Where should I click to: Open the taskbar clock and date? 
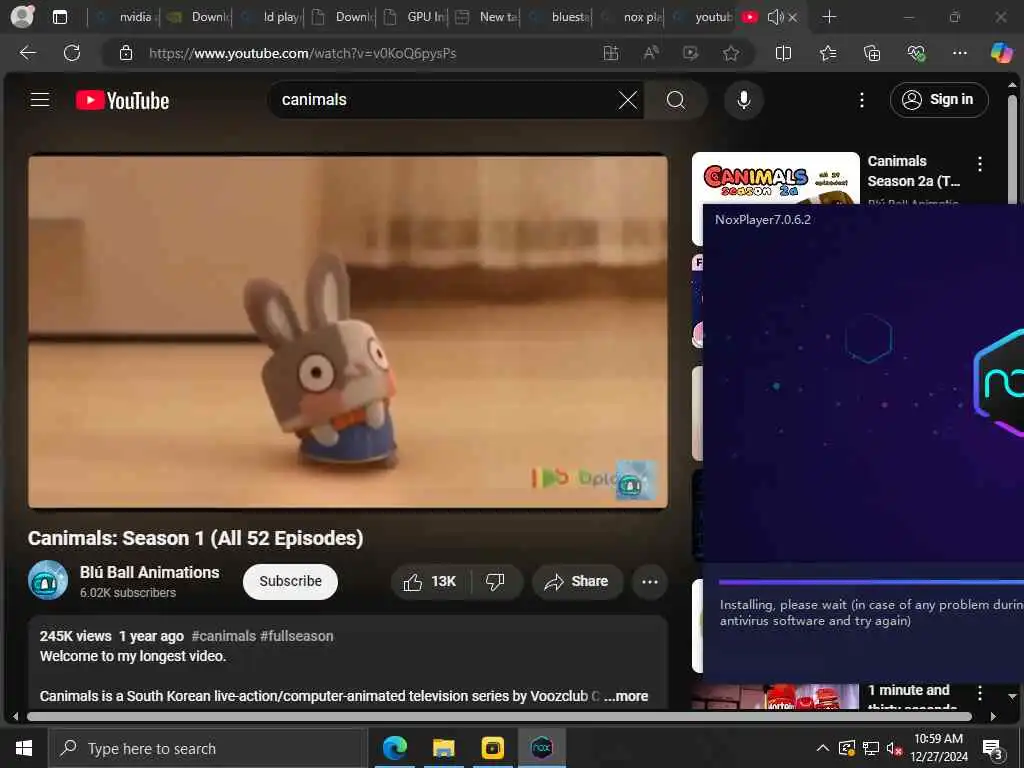pyautogui.click(x=938, y=748)
